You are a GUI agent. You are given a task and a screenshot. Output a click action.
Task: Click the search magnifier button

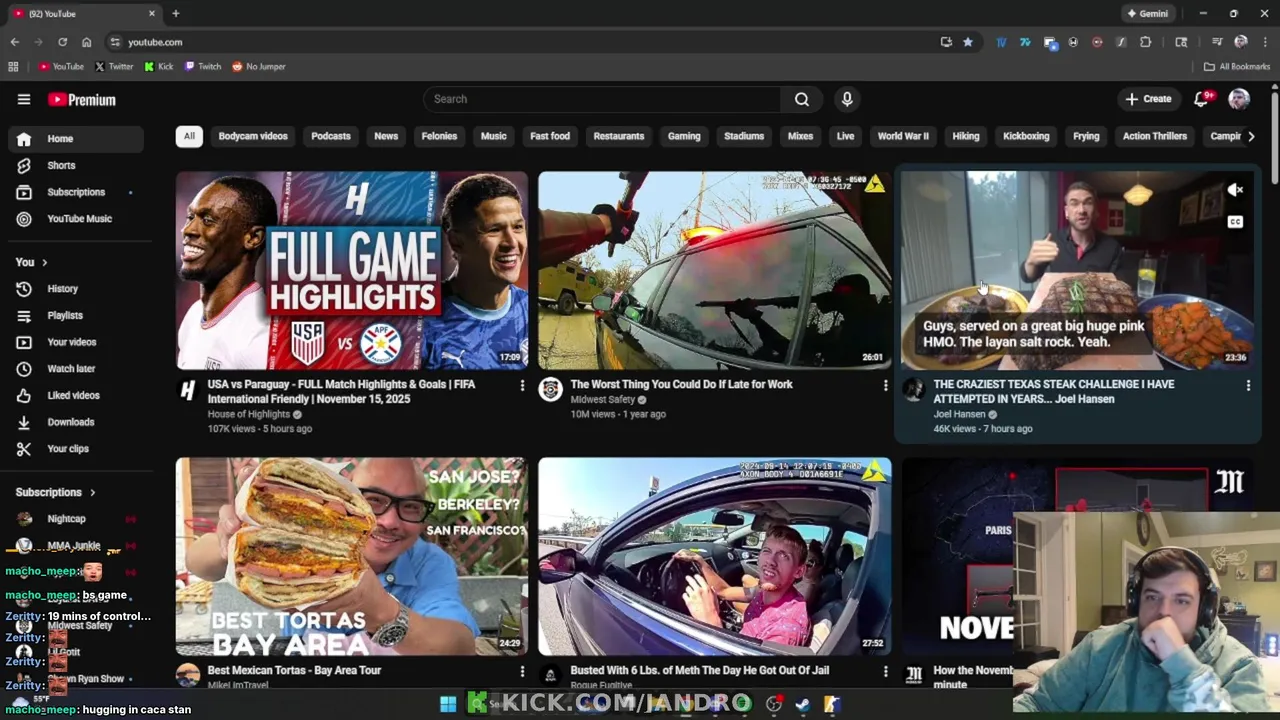point(801,99)
